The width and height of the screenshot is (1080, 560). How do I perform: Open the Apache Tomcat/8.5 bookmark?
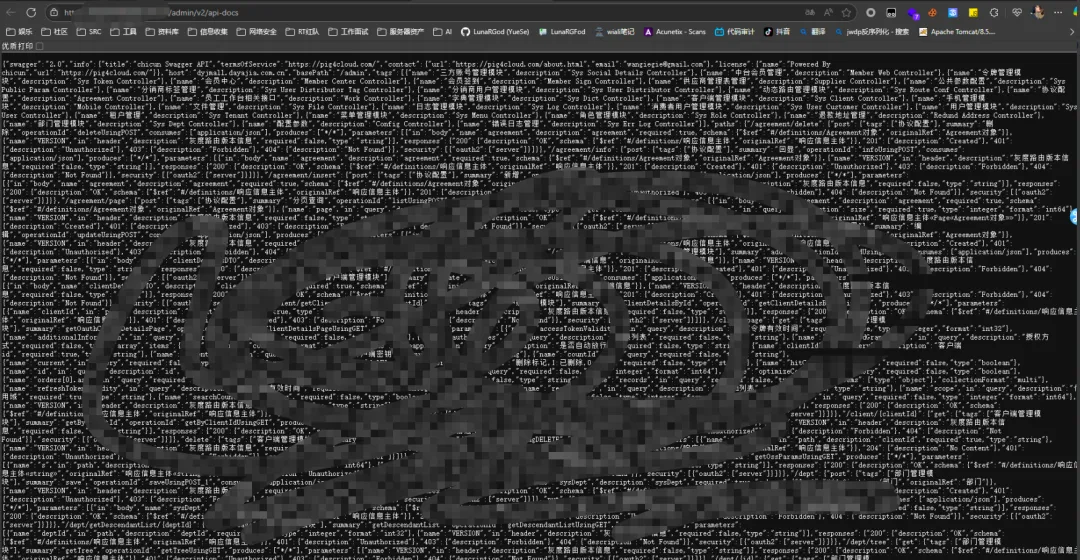(x=957, y=32)
